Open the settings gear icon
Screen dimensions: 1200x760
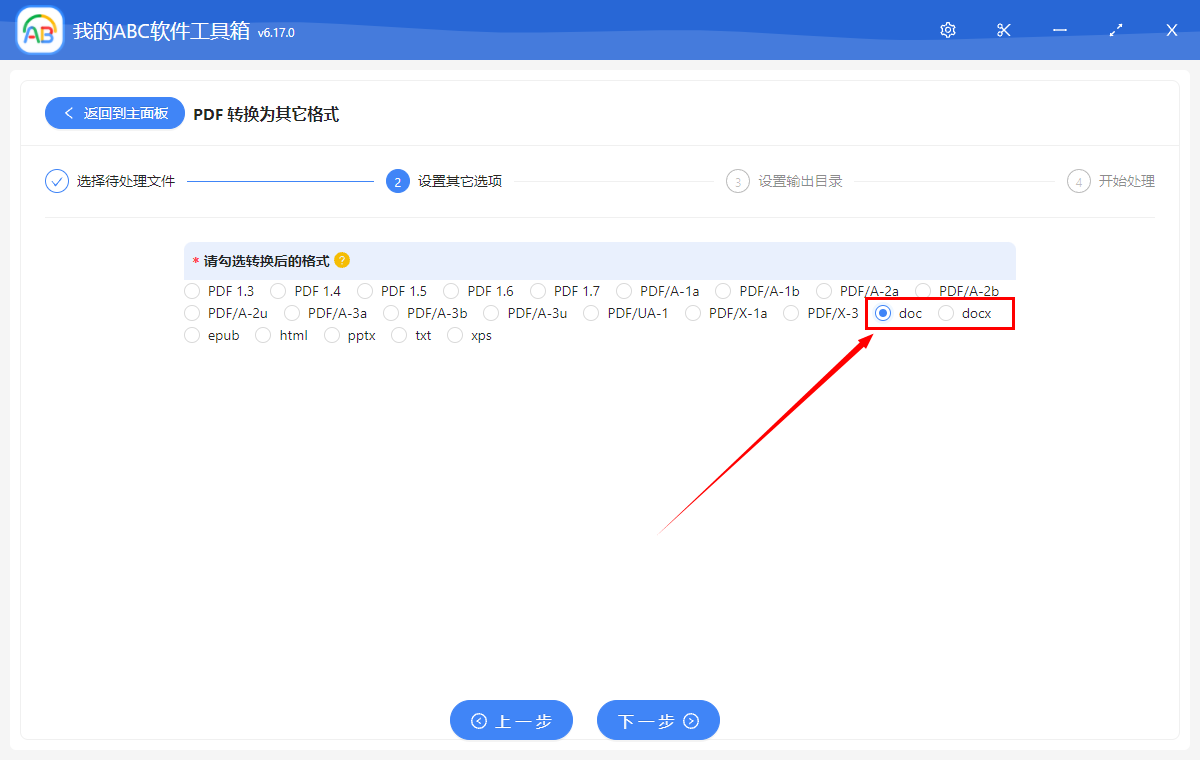click(x=947, y=30)
